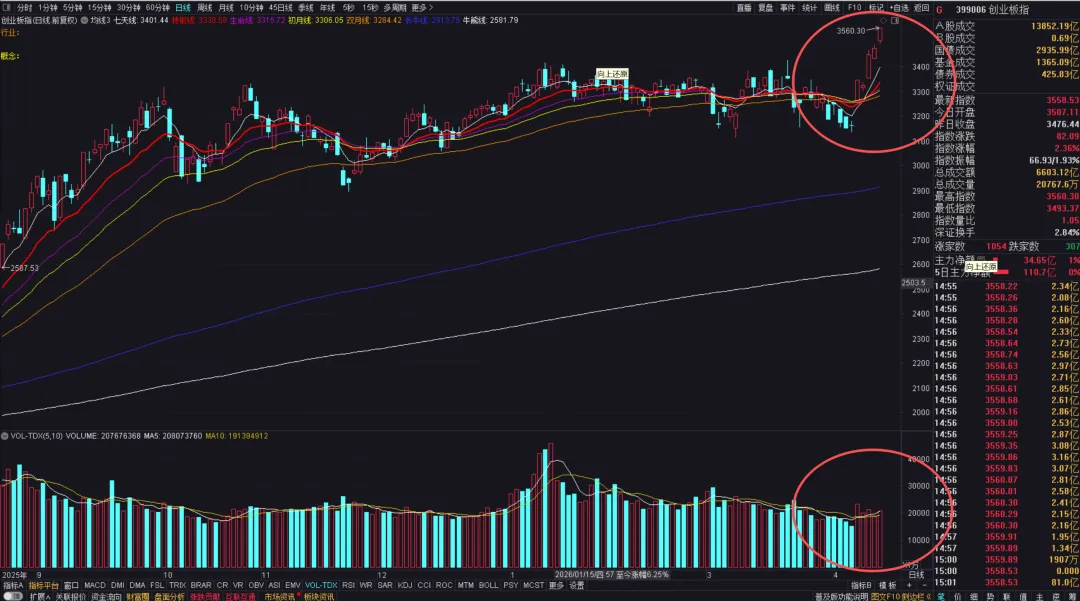Open the 指标A selector
The height and width of the screenshot is (601, 1080).
[12, 585]
